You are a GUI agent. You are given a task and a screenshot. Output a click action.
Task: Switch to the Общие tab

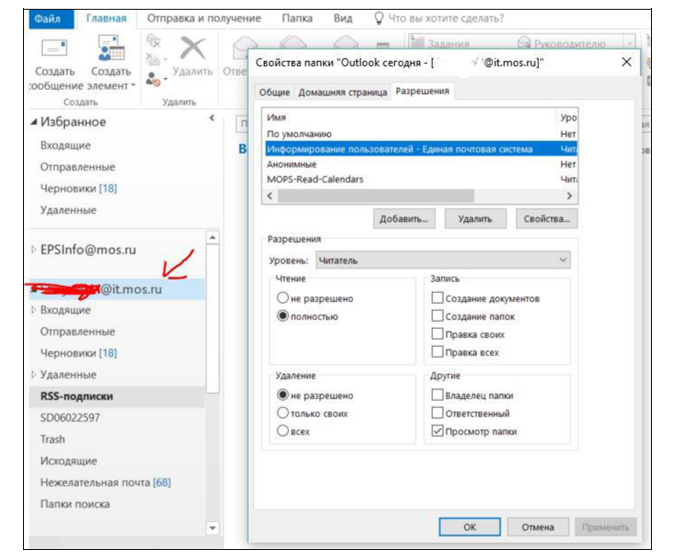click(x=274, y=92)
